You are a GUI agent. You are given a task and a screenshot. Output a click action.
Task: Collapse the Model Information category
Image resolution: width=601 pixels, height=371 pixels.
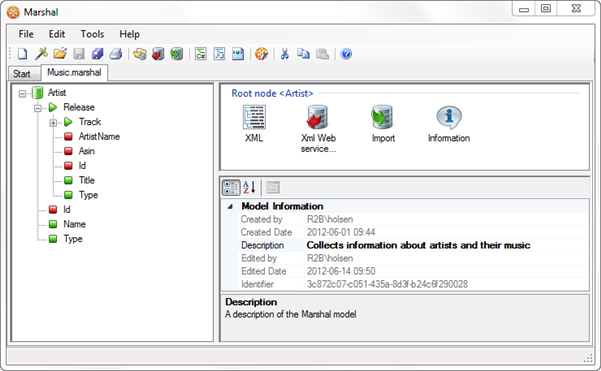tap(230, 207)
